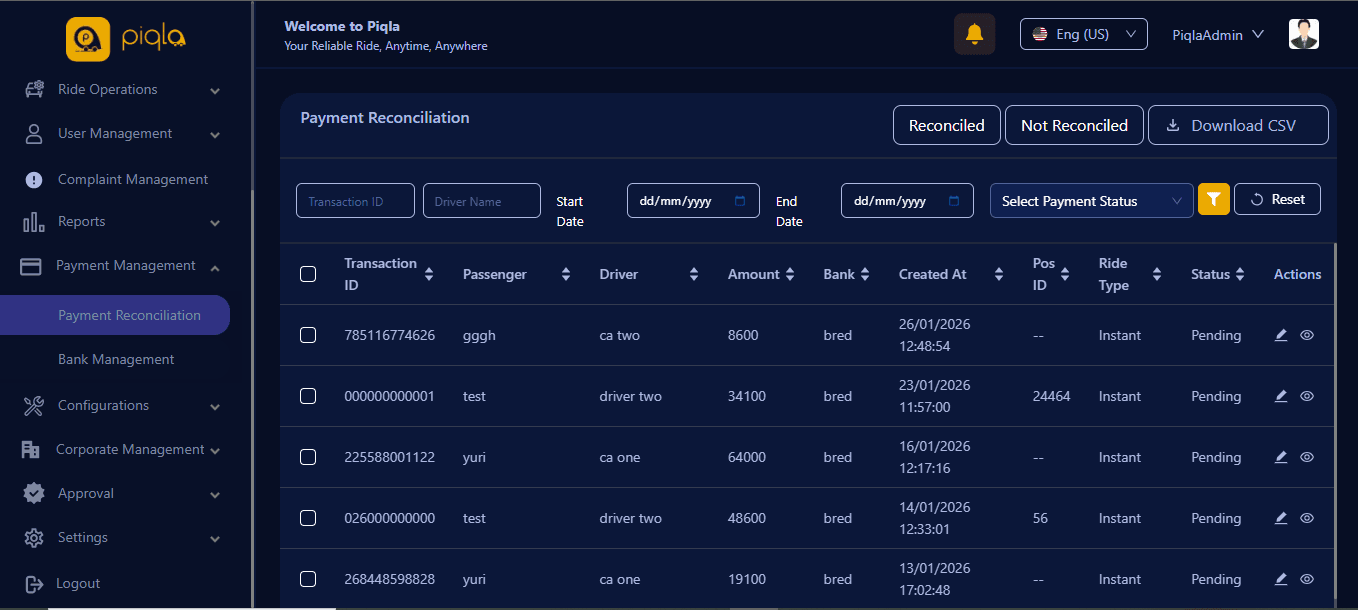Open the PiqlaAdmin account dropdown
Viewport: 1358px width, 610px height.
coord(1218,35)
